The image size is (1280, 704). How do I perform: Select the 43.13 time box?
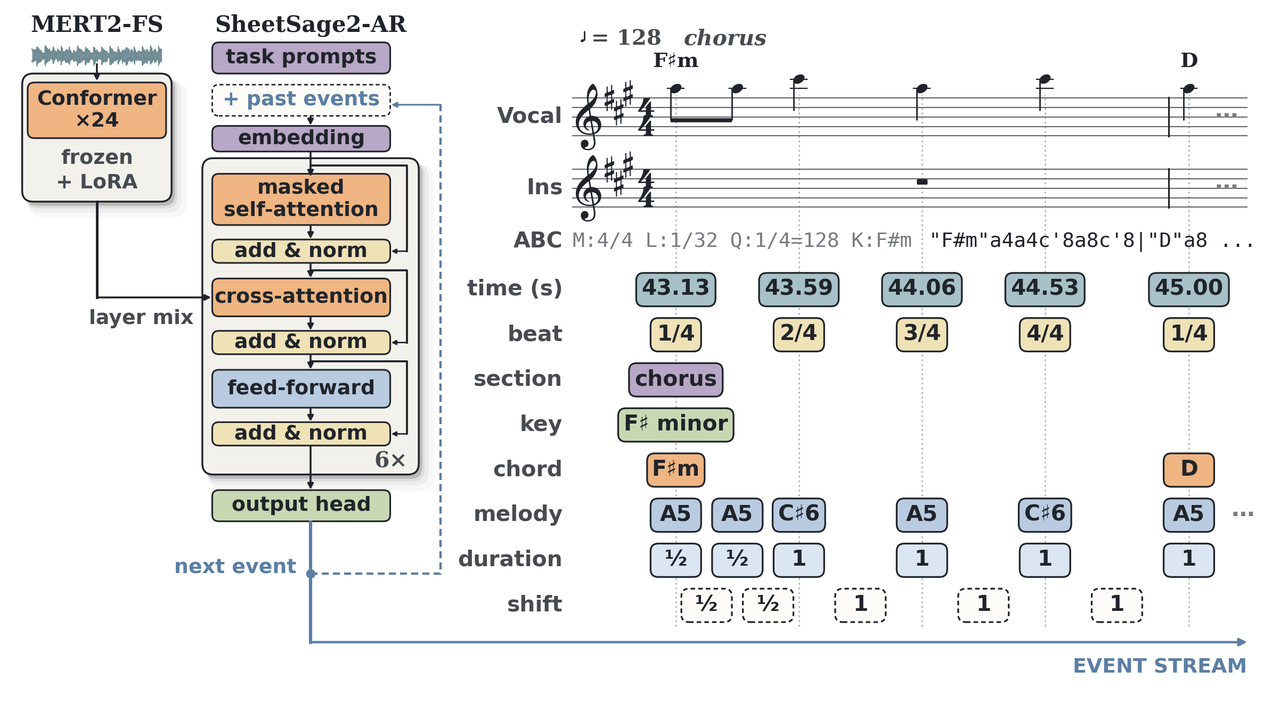[676, 289]
